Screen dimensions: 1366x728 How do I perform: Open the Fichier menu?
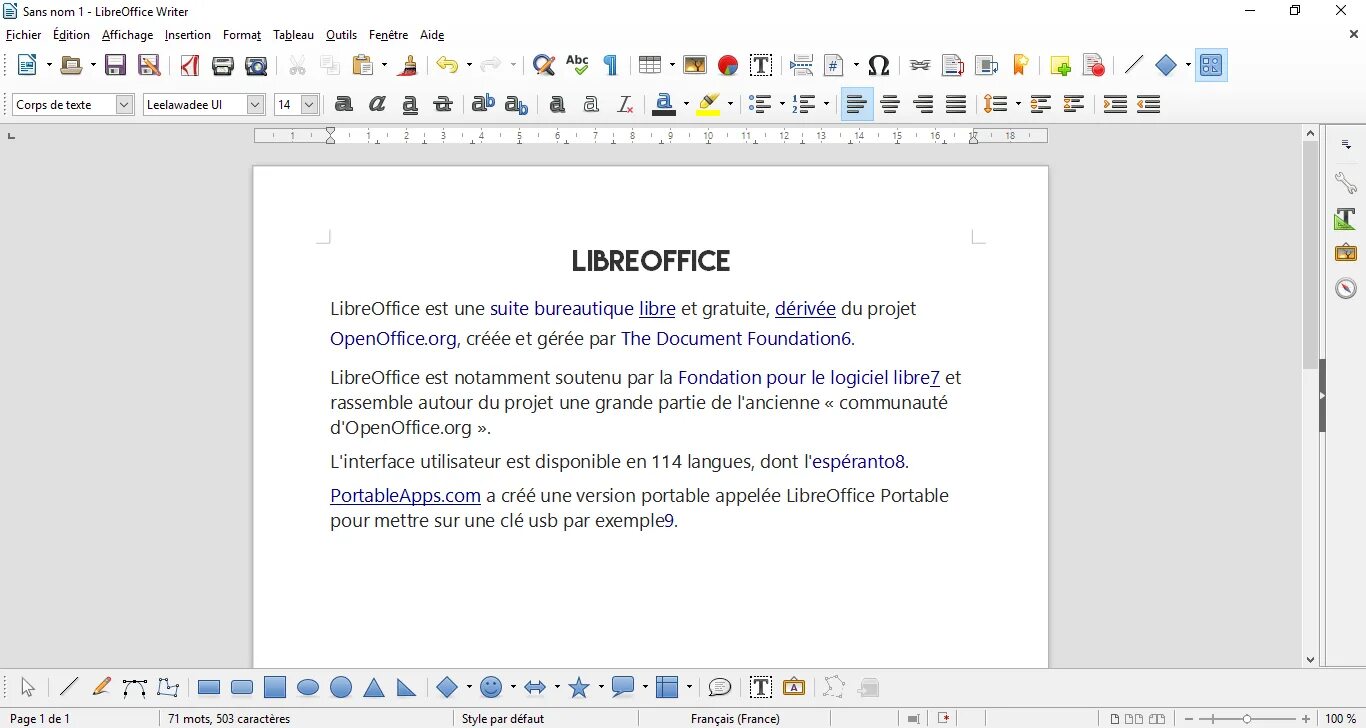(24, 35)
